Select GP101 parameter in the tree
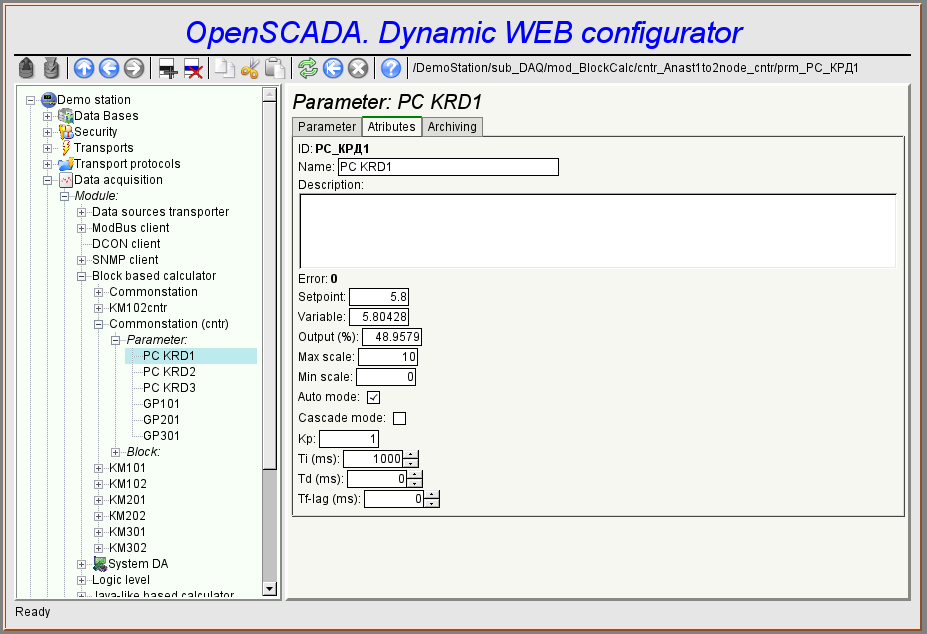Screen dimensions: 927x634 click(x=161, y=403)
